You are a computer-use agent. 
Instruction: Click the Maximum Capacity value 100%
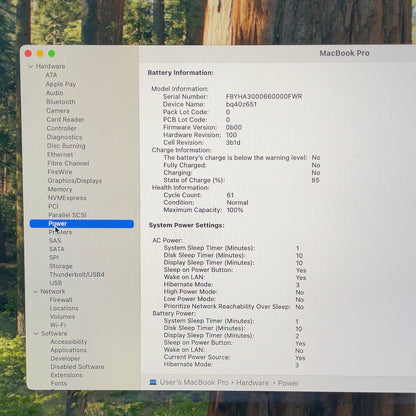pos(235,210)
